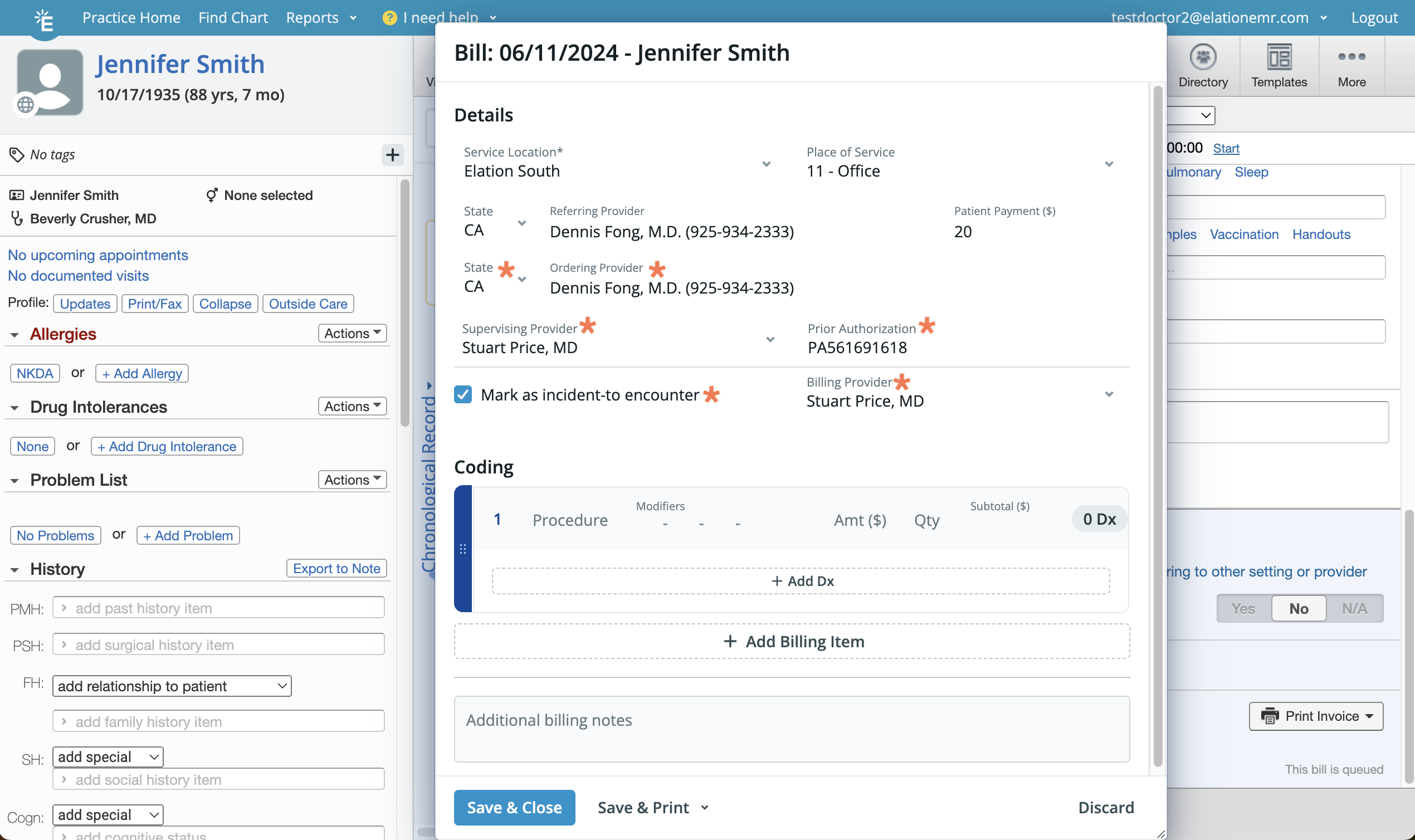Expand the Billing Provider dropdown
The width and height of the screenshot is (1415, 840).
(1108, 394)
